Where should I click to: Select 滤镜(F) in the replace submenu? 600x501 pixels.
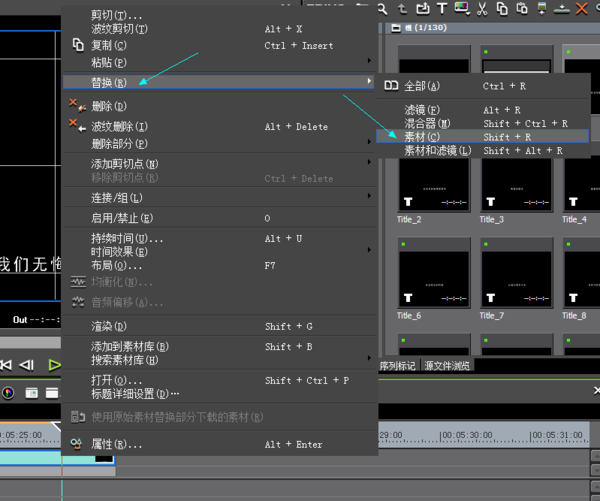(483, 110)
